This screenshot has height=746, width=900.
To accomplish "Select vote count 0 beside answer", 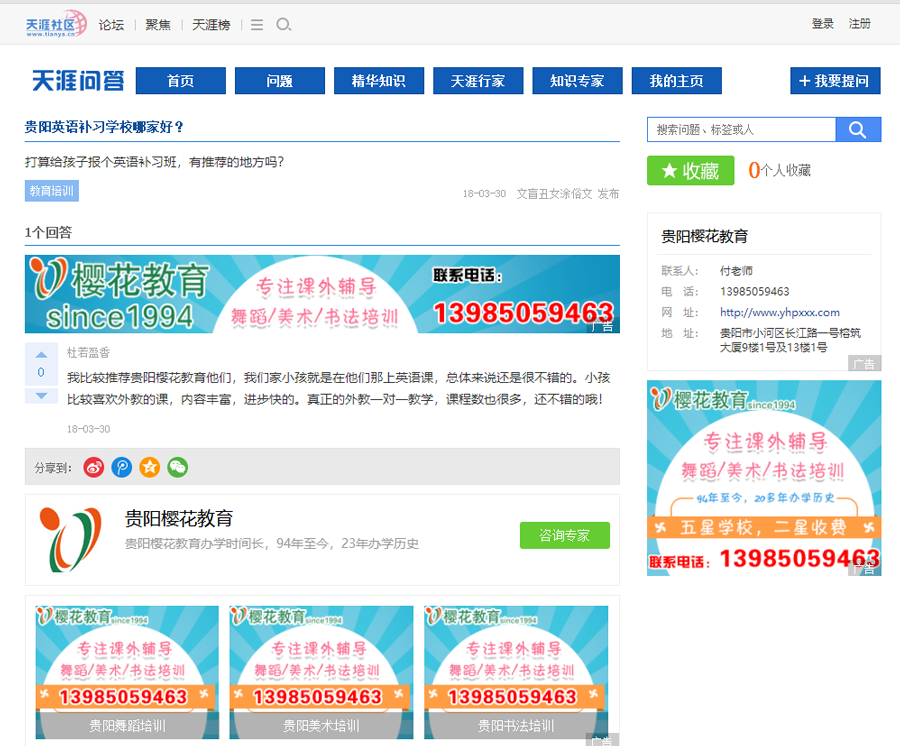I will tap(41, 372).
